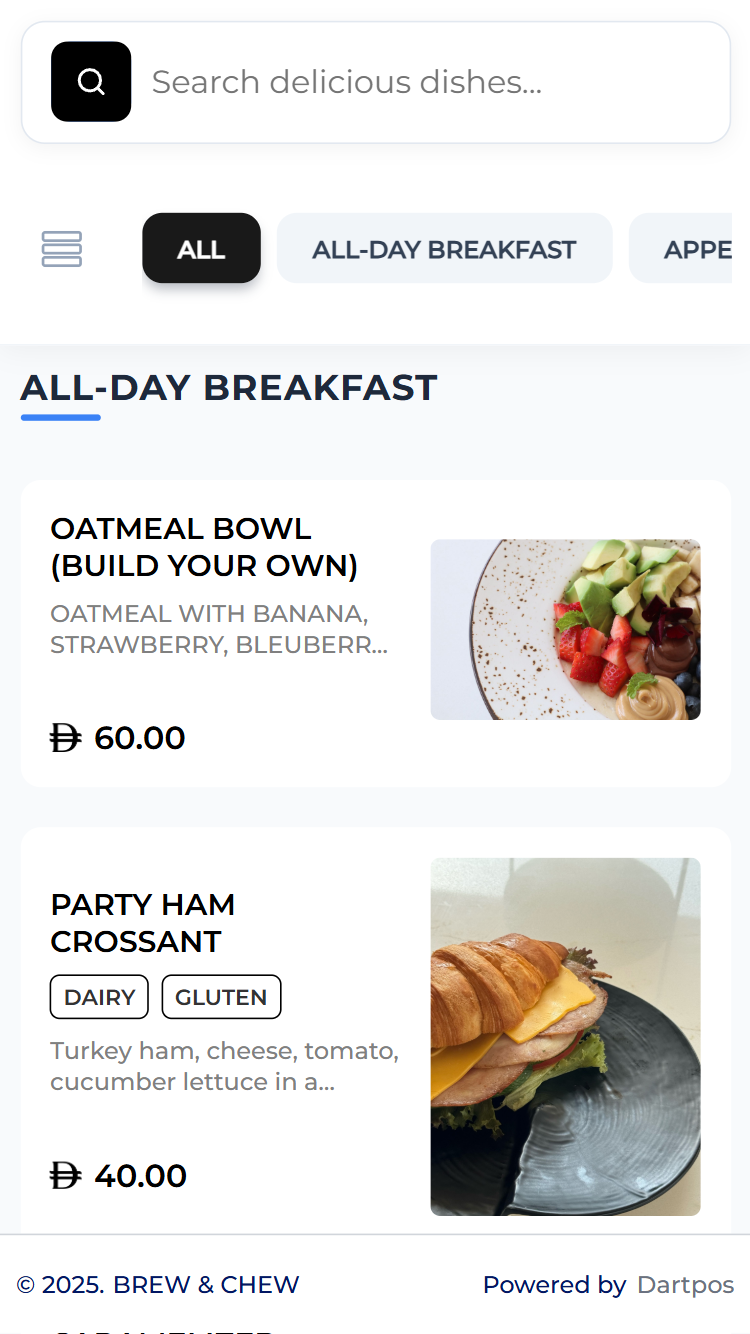Viewport: 750px width, 1334px height.
Task: Click the oatmeal bowl fruit photo
Action: (x=565, y=629)
